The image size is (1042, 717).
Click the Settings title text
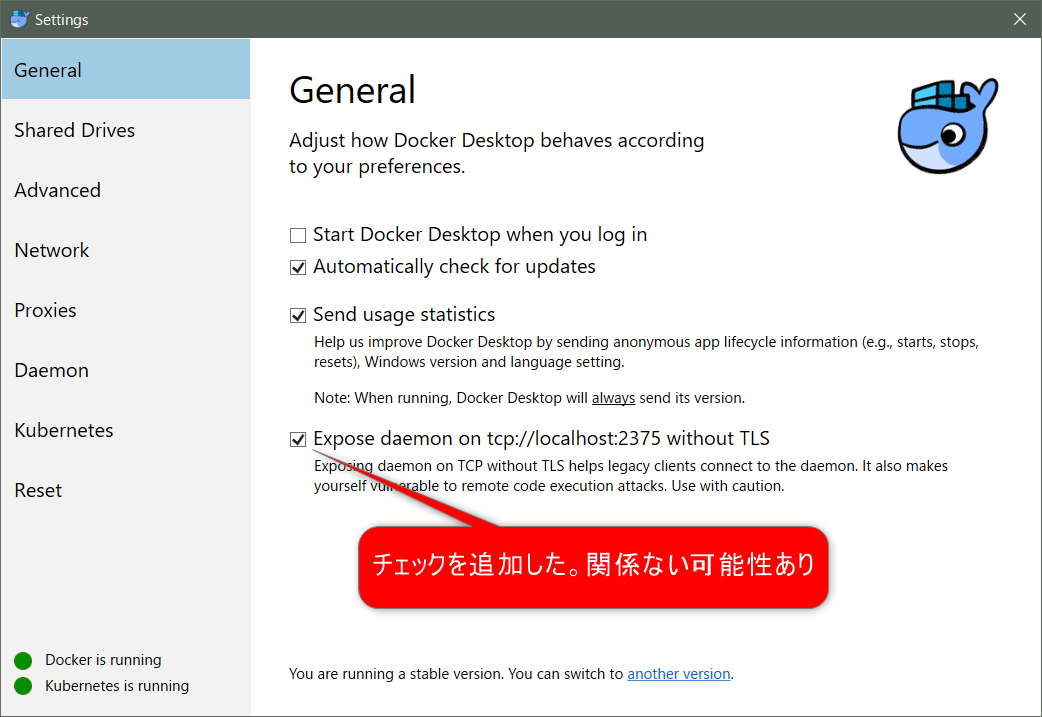pos(61,20)
